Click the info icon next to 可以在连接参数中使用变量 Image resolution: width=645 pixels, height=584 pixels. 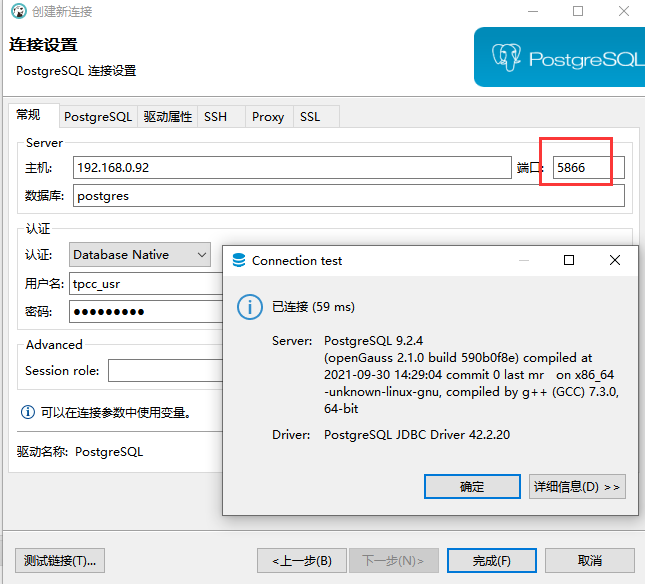pos(28,412)
